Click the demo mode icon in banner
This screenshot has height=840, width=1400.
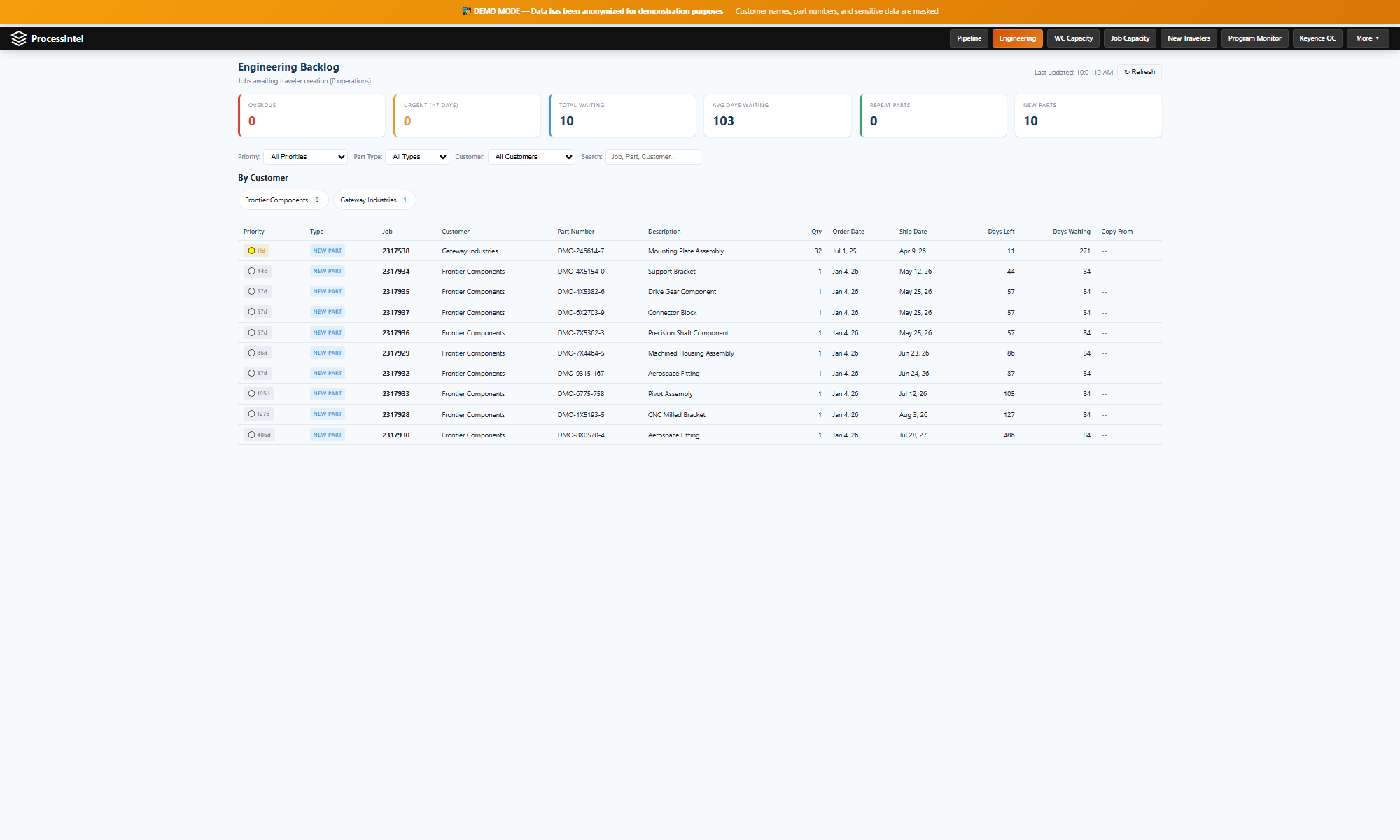466,11
